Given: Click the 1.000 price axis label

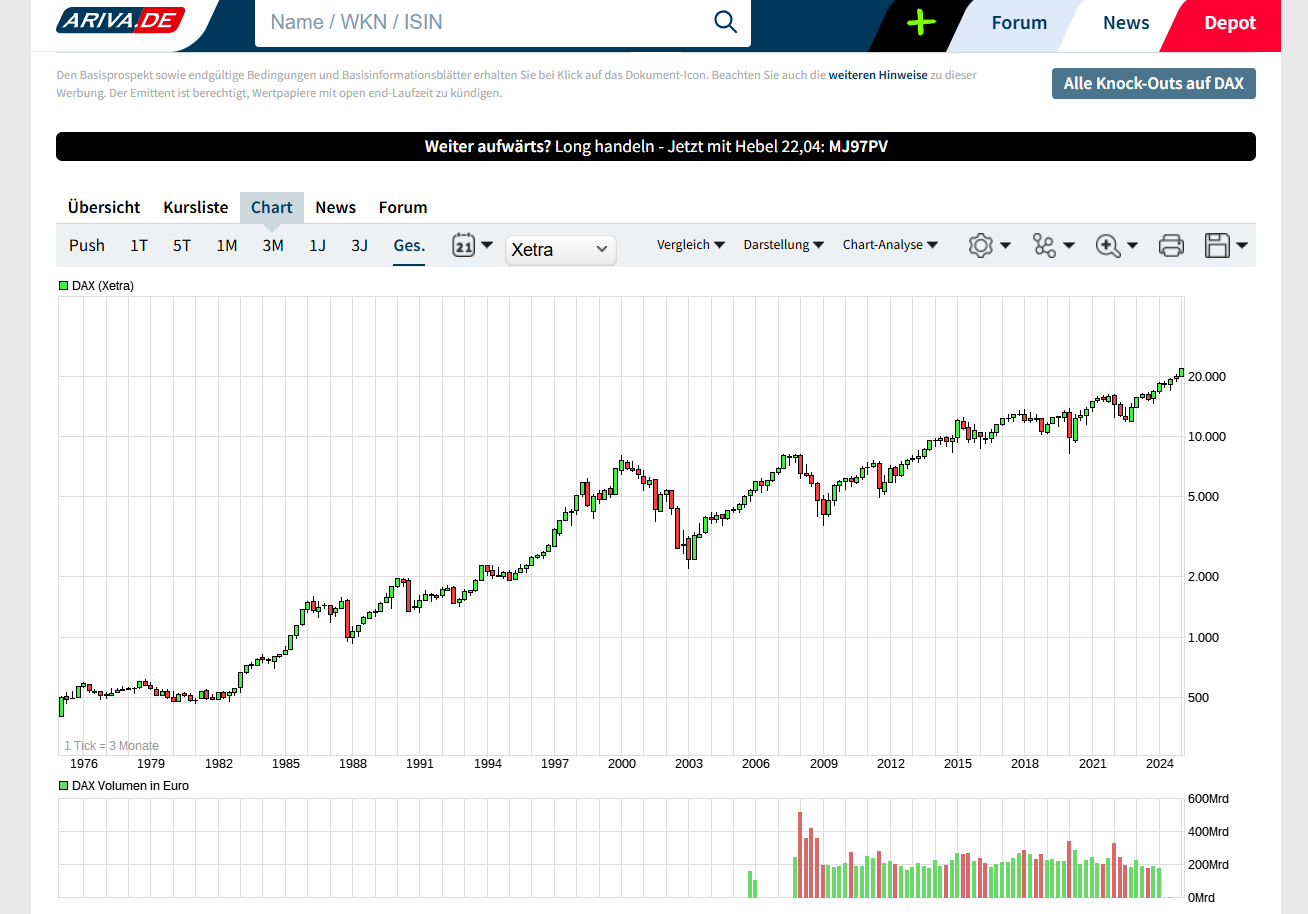Looking at the screenshot, I should point(1203,638).
